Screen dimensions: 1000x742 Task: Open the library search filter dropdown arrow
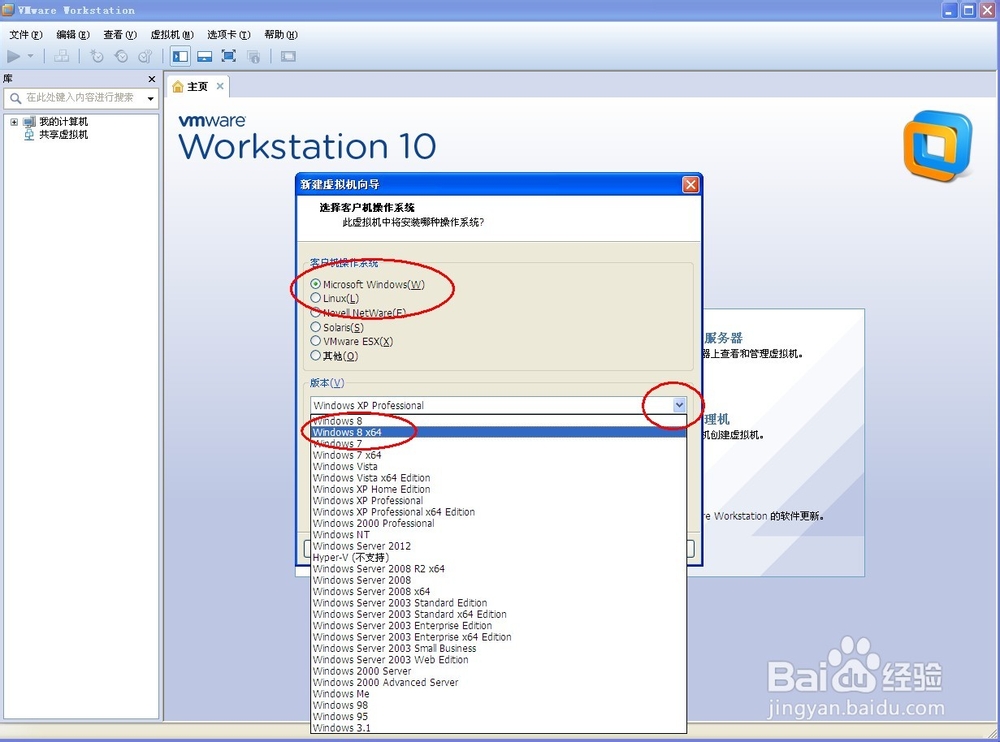151,98
